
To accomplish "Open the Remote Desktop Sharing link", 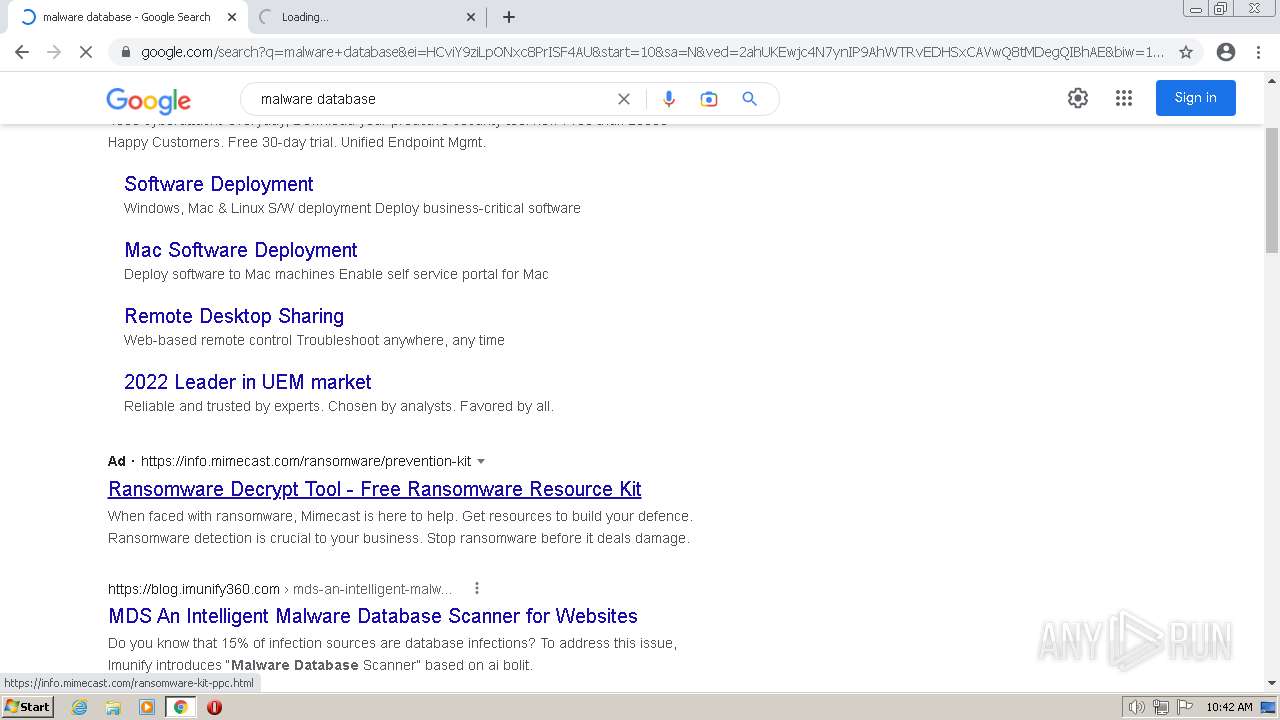I will tap(234, 316).
